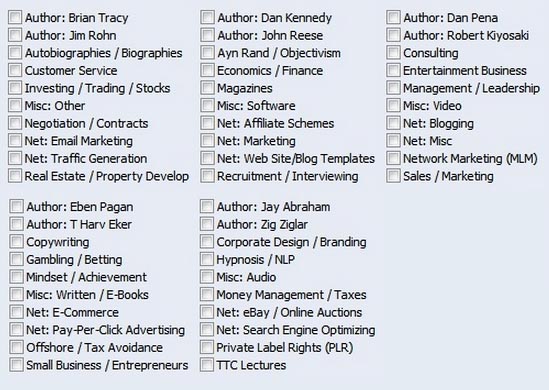Check Real Estate / Property Develop
Viewport: 549px width, 390px height.
pos(15,176)
